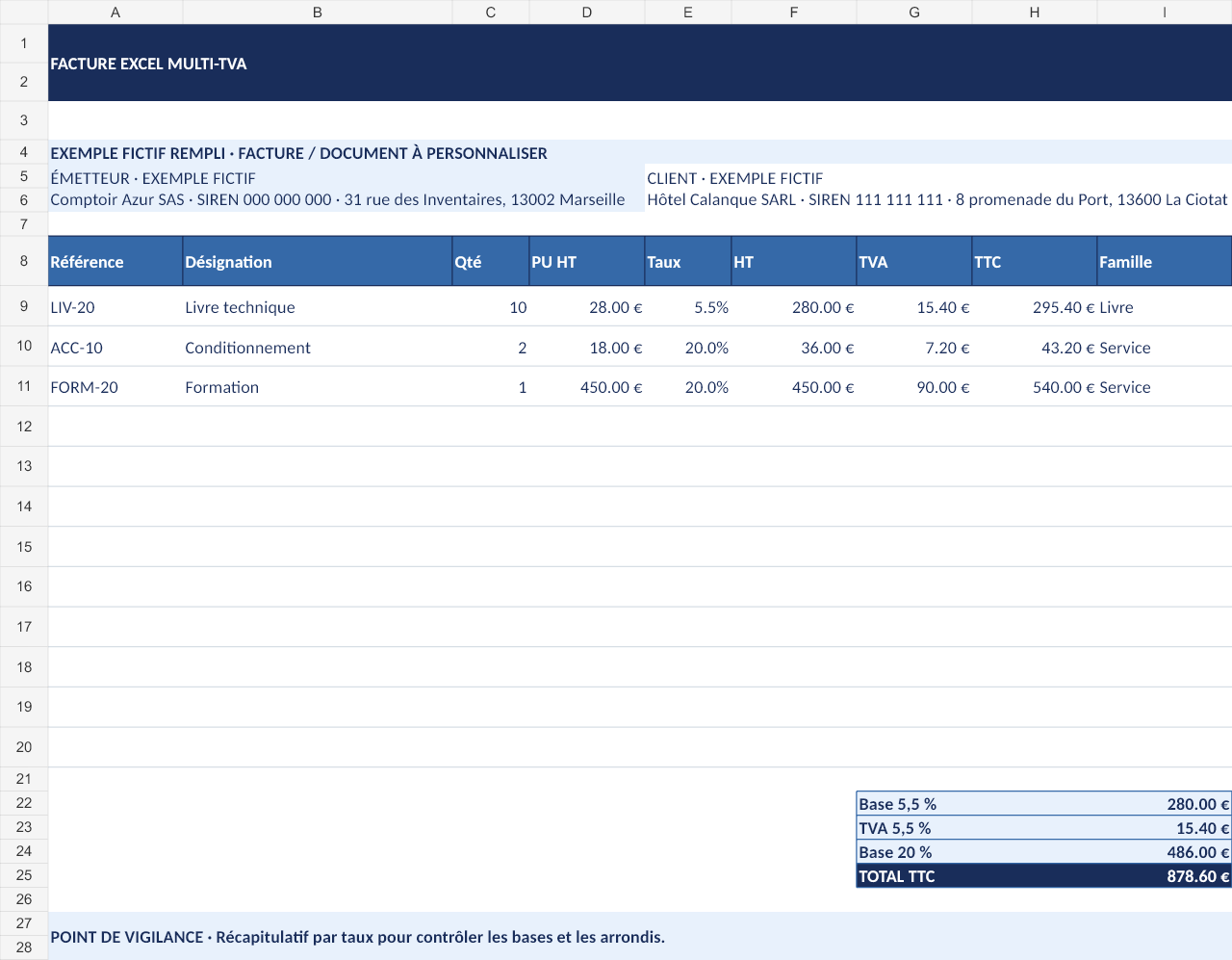This screenshot has height=960, width=1232.
Task: Click the quantity 10 cell
Action: 491,307
